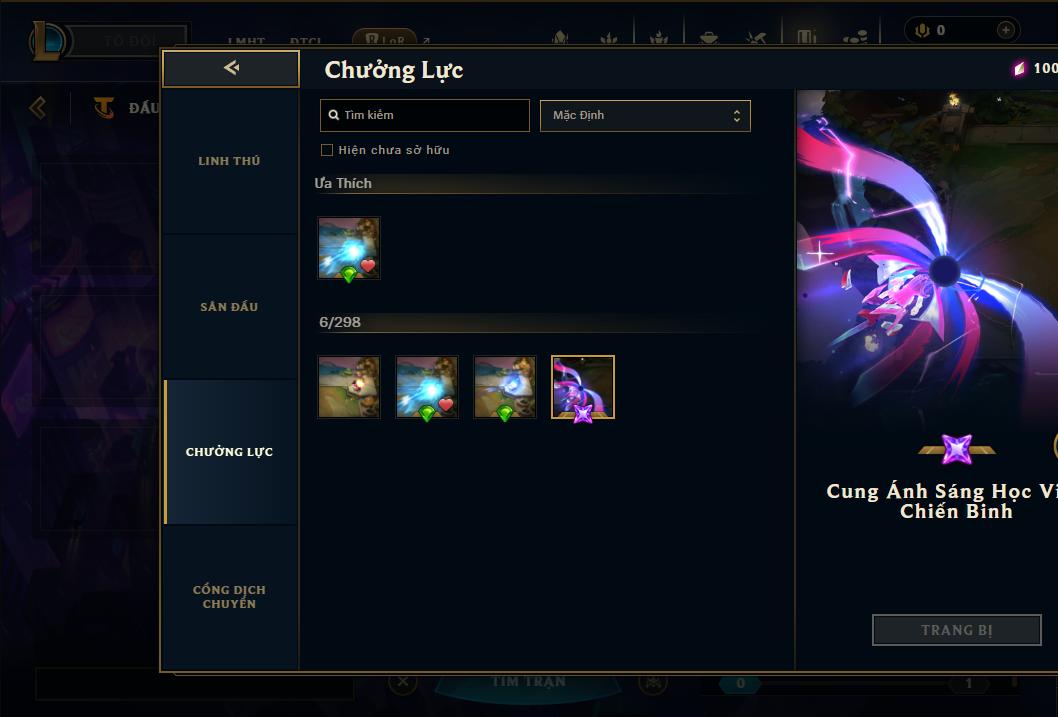This screenshot has height=717, width=1058.
Task: Open the LINH THÚ tab
Action: coord(229,161)
